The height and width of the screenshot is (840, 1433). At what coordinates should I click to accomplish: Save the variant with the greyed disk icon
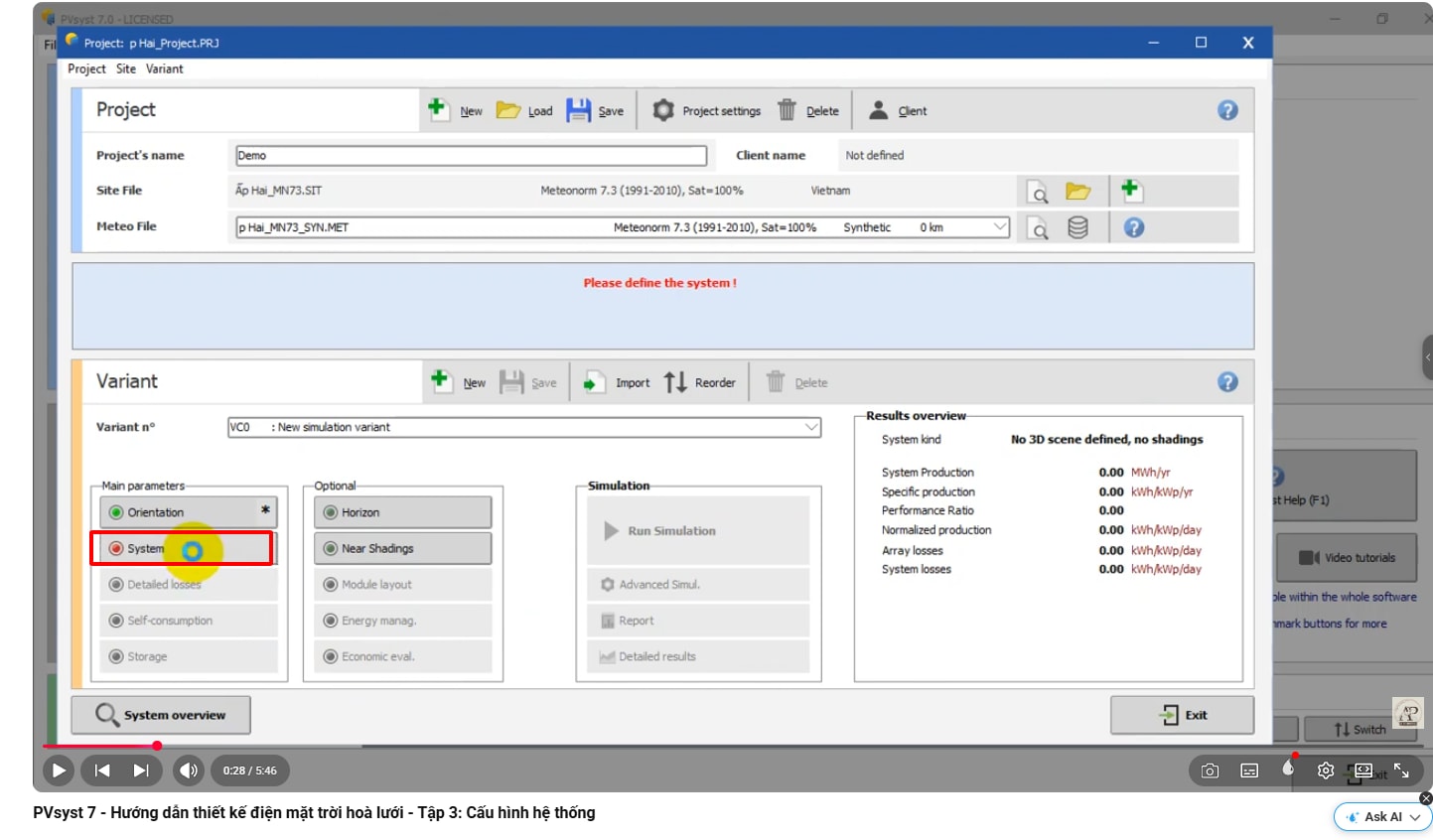(527, 382)
